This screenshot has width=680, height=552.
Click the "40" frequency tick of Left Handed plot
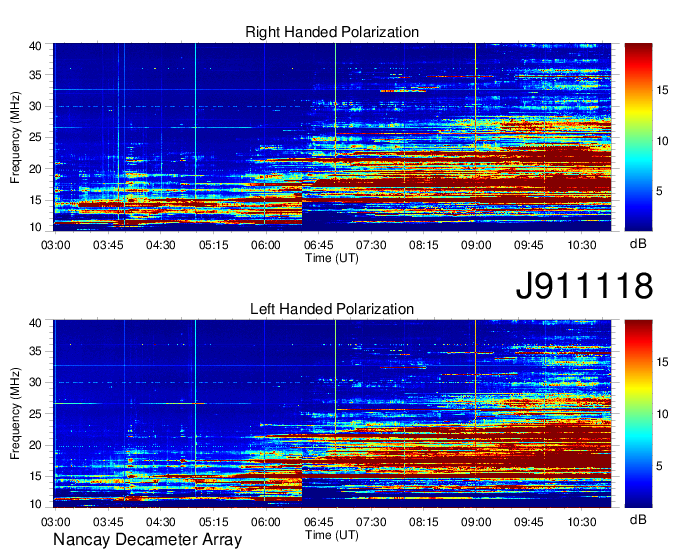pos(35,323)
